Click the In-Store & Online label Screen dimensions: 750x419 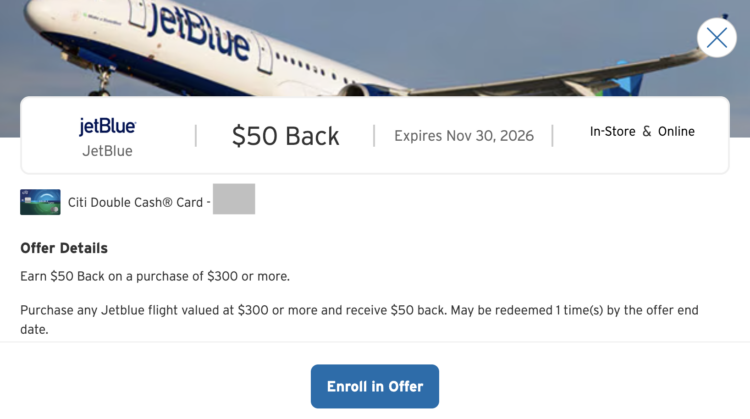642,132
